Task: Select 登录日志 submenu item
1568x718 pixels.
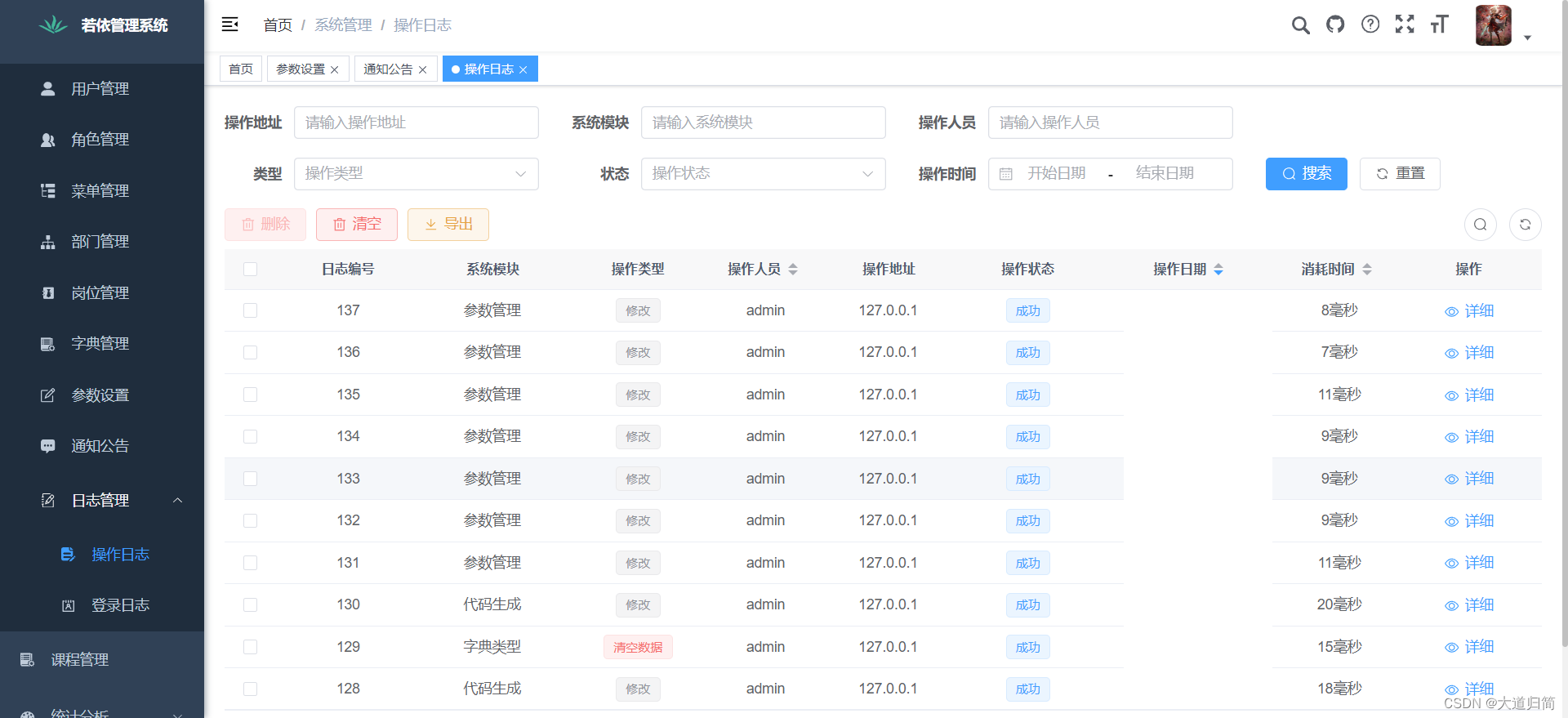Action: [x=102, y=605]
